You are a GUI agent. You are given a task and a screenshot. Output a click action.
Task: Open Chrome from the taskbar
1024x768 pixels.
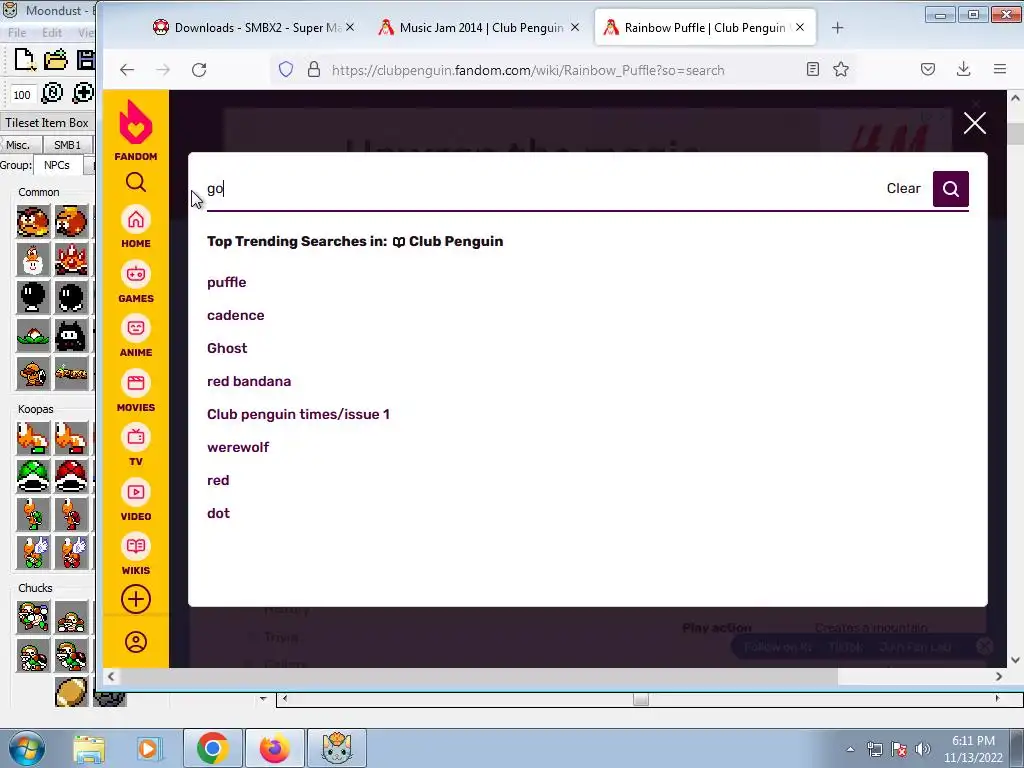pos(212,748)
